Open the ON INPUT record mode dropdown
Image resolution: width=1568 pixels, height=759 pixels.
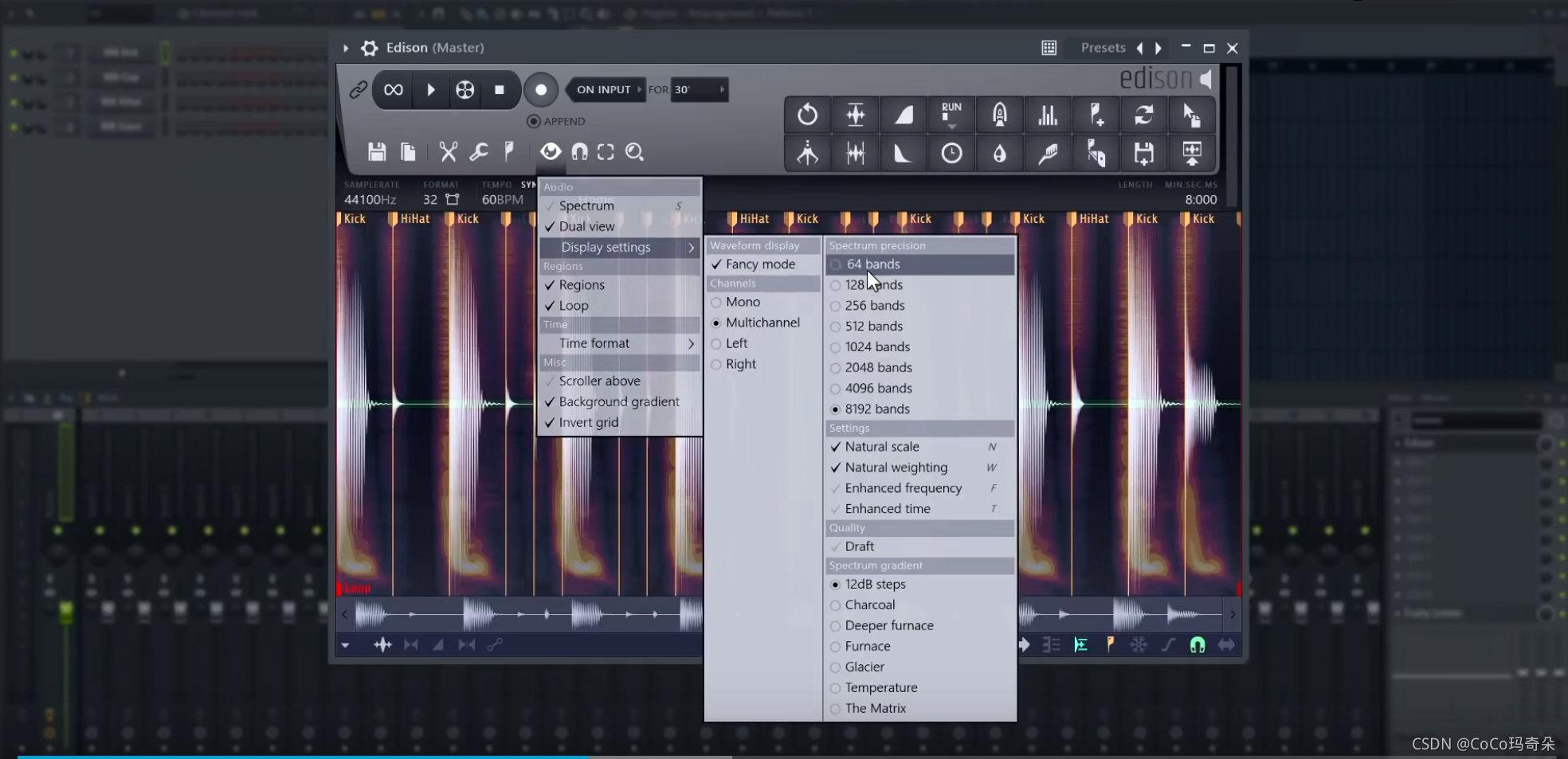tap(606, 89)
